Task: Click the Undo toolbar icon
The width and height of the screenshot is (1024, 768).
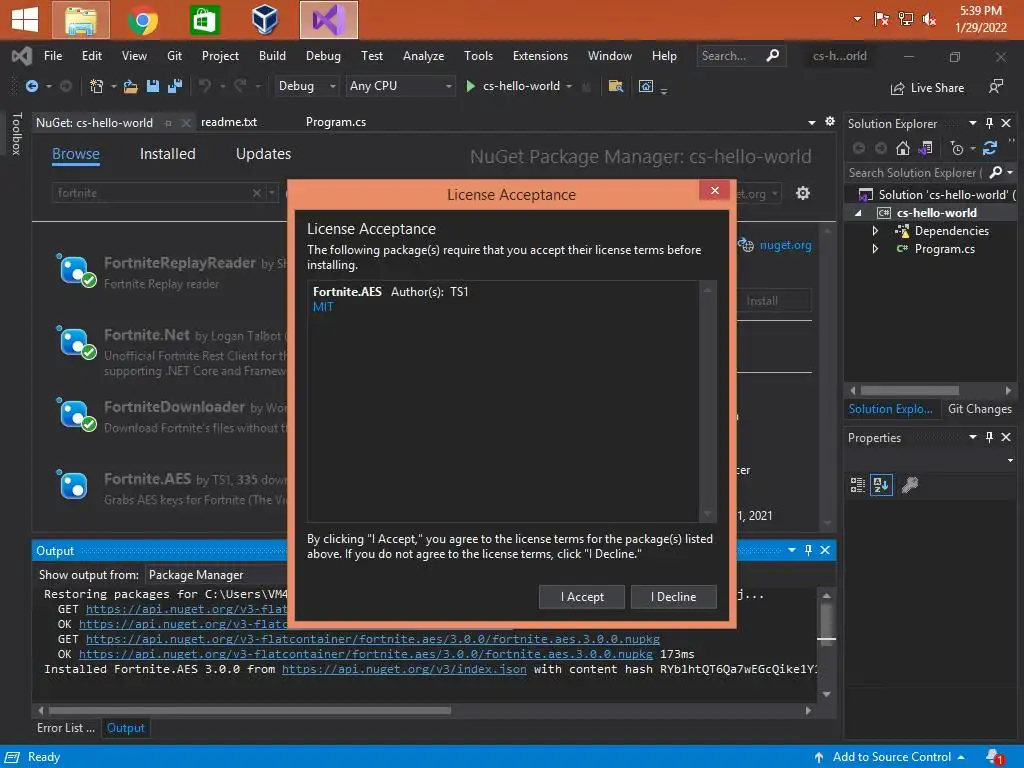Action: coord(205,86)
